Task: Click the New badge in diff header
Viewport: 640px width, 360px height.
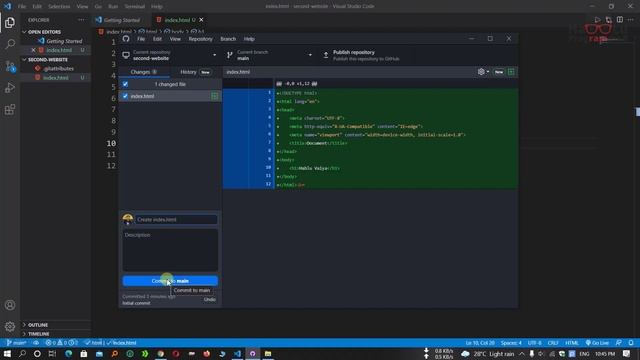Action: [x=499, y=72]
